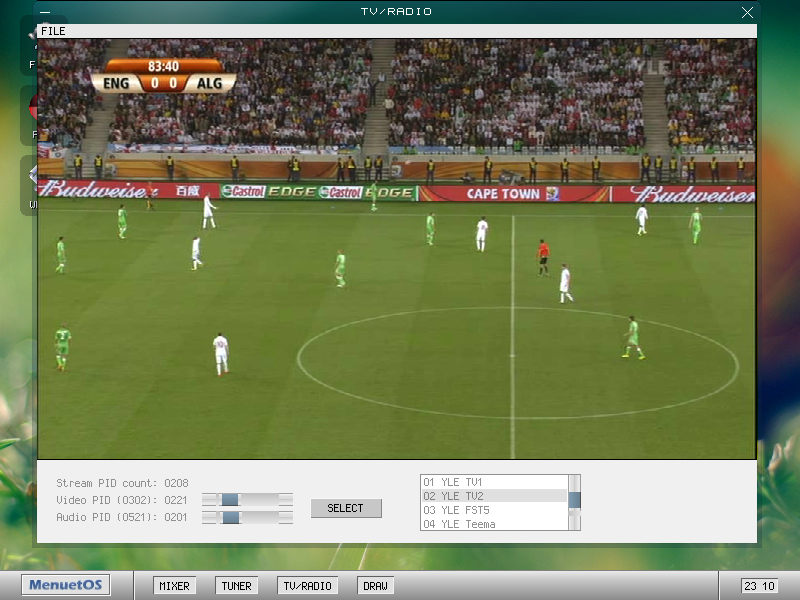Select channel 03 YLE FST5
Viewport: 800px width, 600px height.
click(494, 510)
